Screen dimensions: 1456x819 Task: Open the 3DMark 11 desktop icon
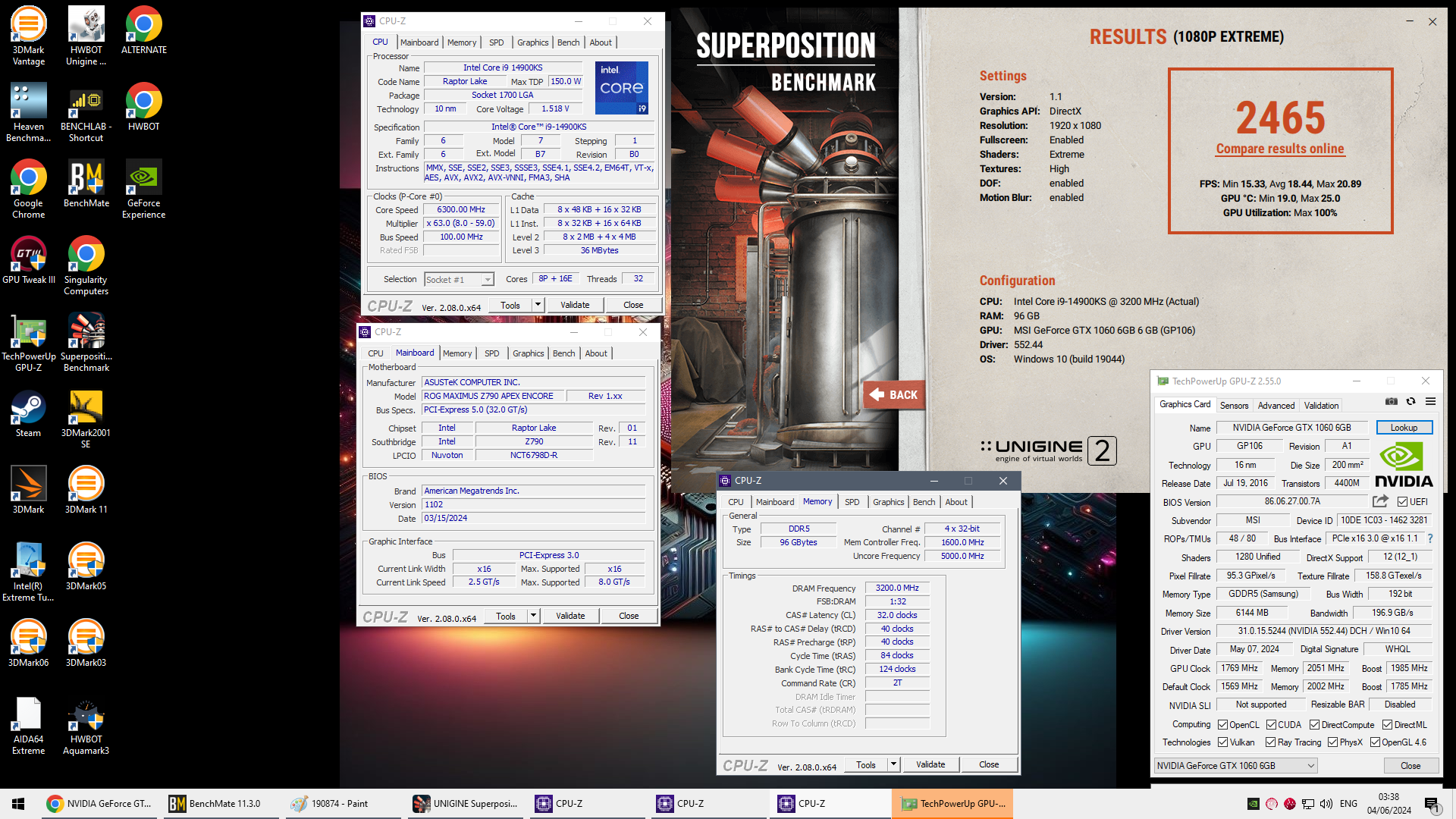(86, 490)
